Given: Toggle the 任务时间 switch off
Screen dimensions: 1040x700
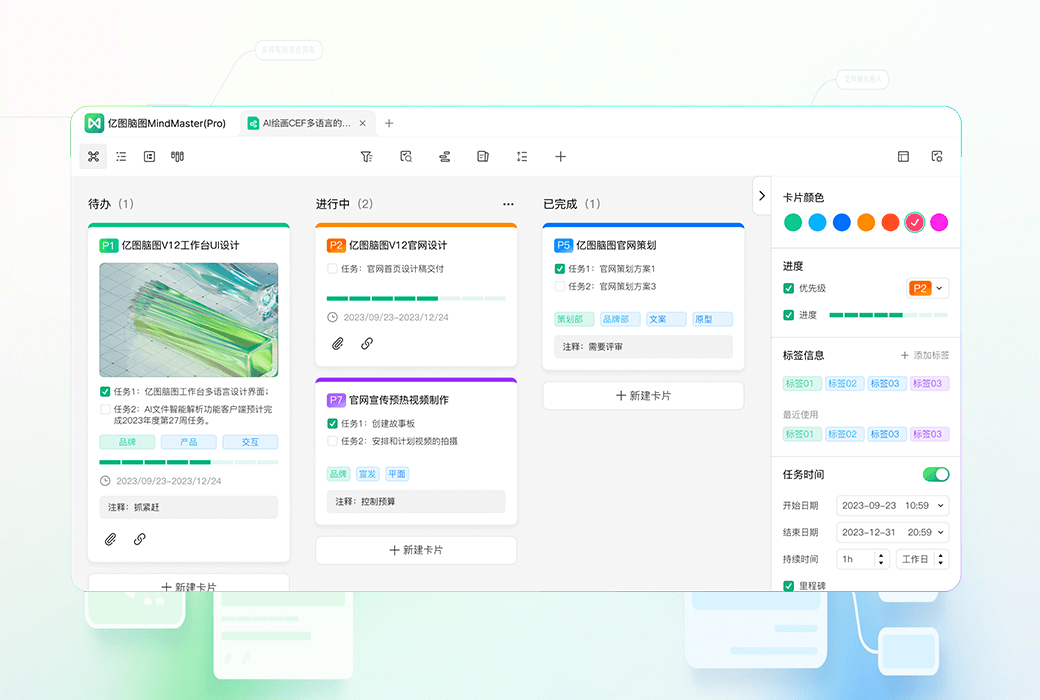Looking at the screenshot, I should (x=935, y=474).
